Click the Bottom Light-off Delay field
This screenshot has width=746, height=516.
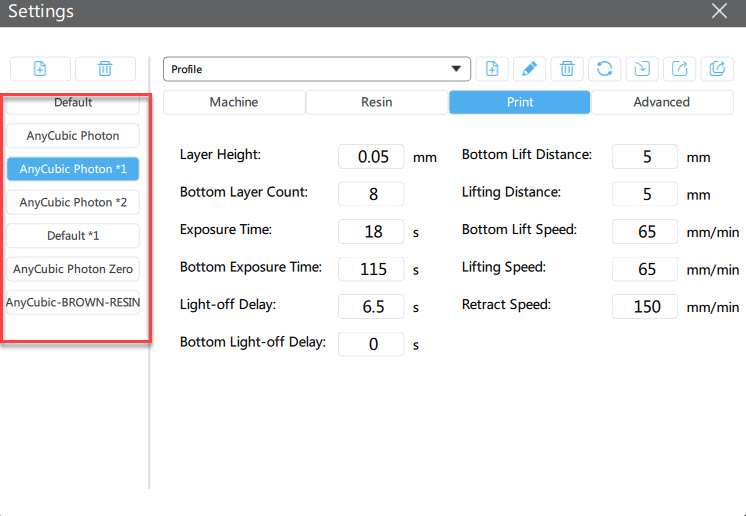pos(371,344)
